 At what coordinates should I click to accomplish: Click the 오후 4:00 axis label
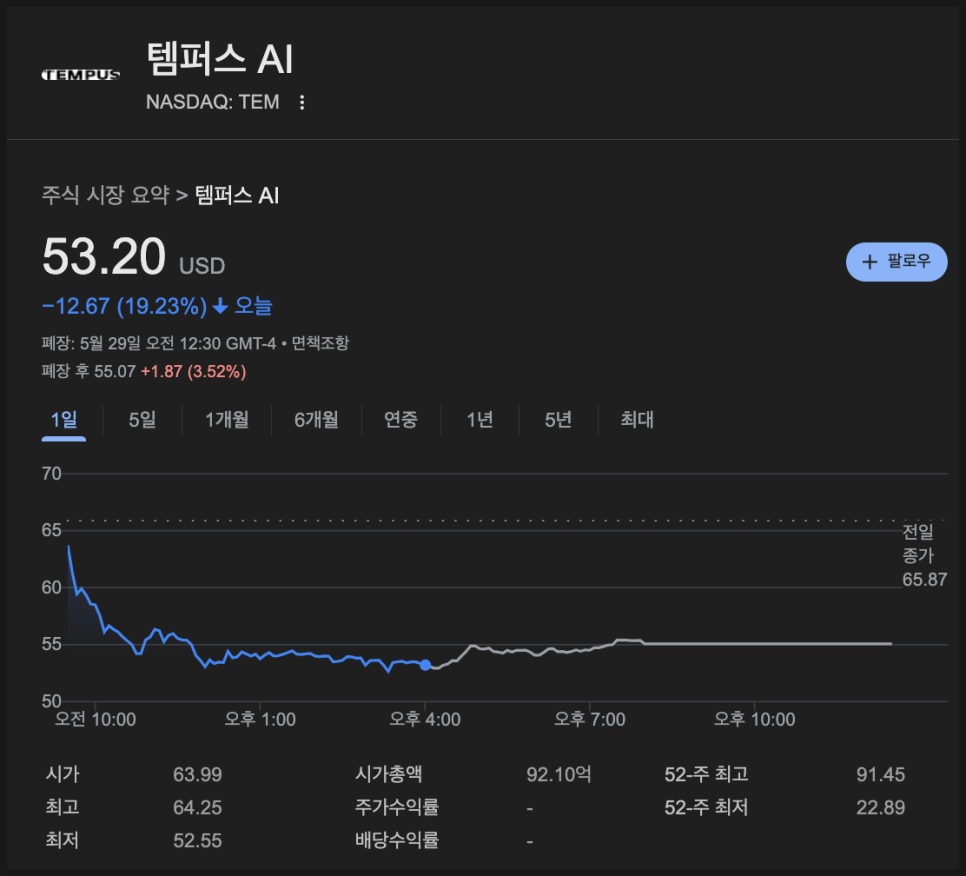coord(425,720)
